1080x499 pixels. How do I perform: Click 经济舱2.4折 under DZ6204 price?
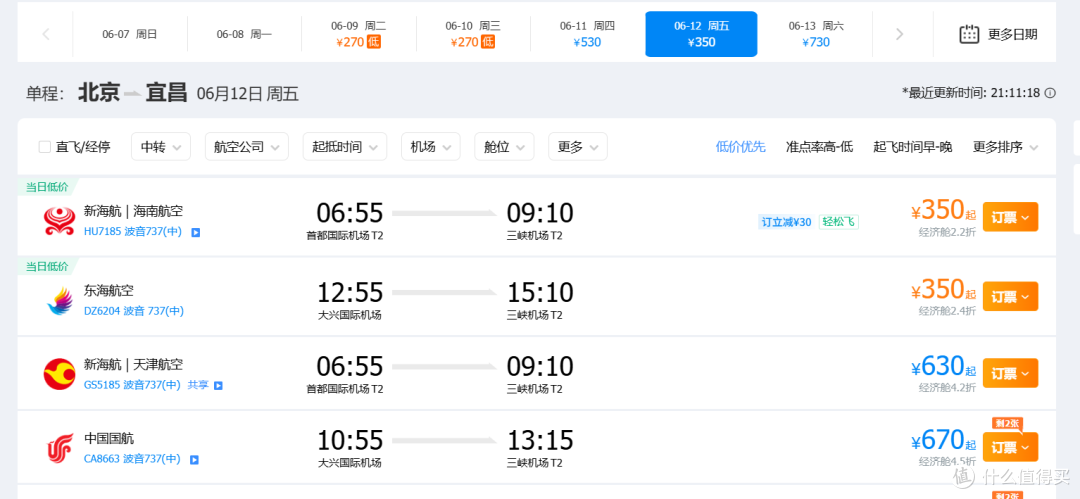click(x=947, y=312)
